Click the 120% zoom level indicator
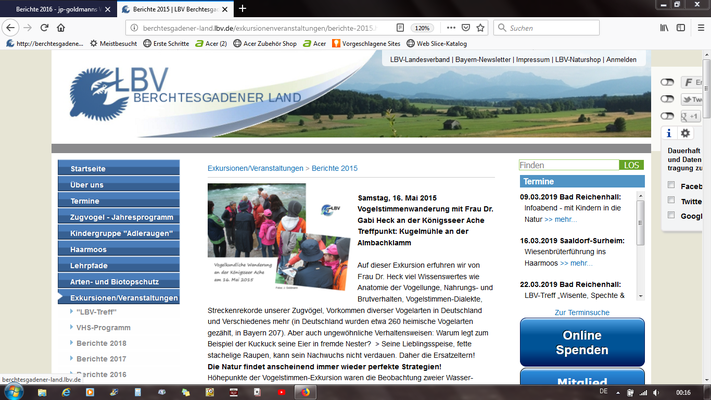The image size is (711, 400). pos(422,28)
